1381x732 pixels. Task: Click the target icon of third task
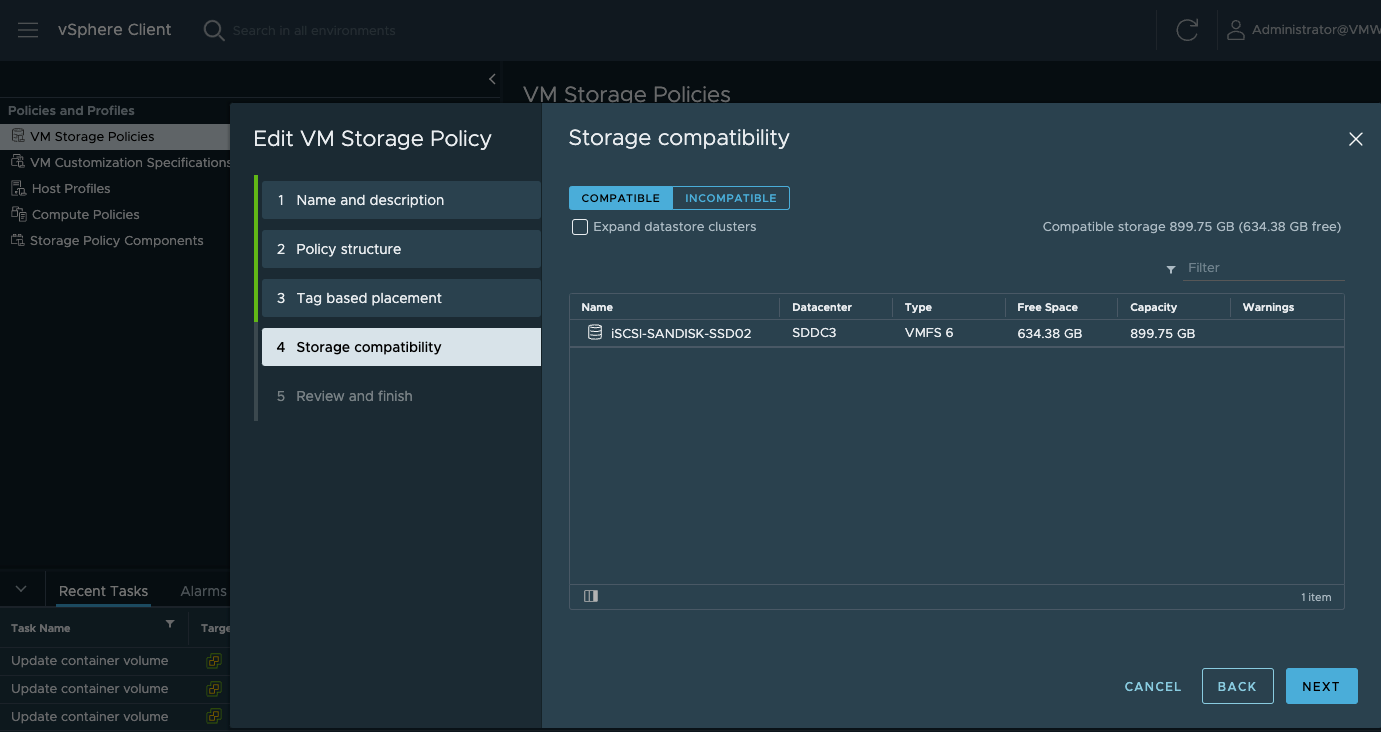(x=213, y=716)
